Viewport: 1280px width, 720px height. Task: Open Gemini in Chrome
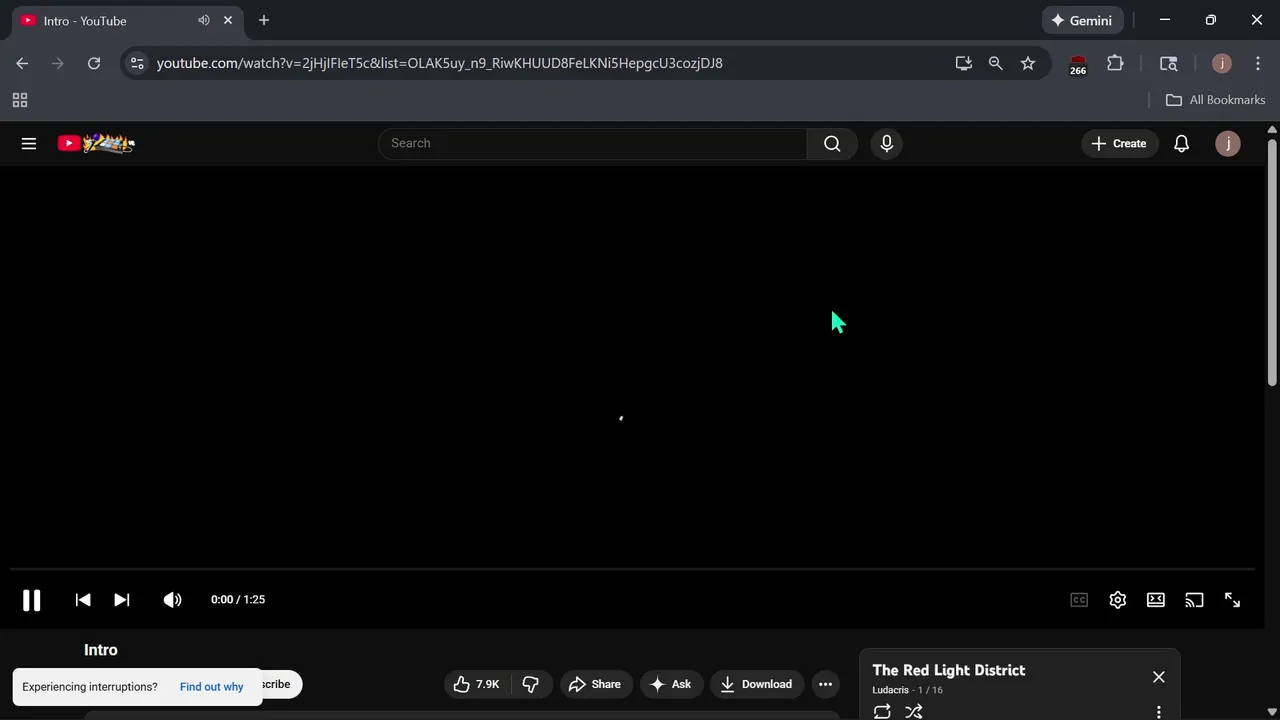[x=1083, y=20]
